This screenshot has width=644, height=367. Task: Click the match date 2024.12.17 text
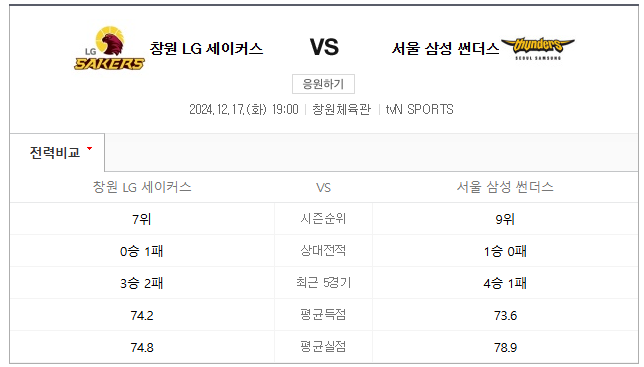(244, 109)
